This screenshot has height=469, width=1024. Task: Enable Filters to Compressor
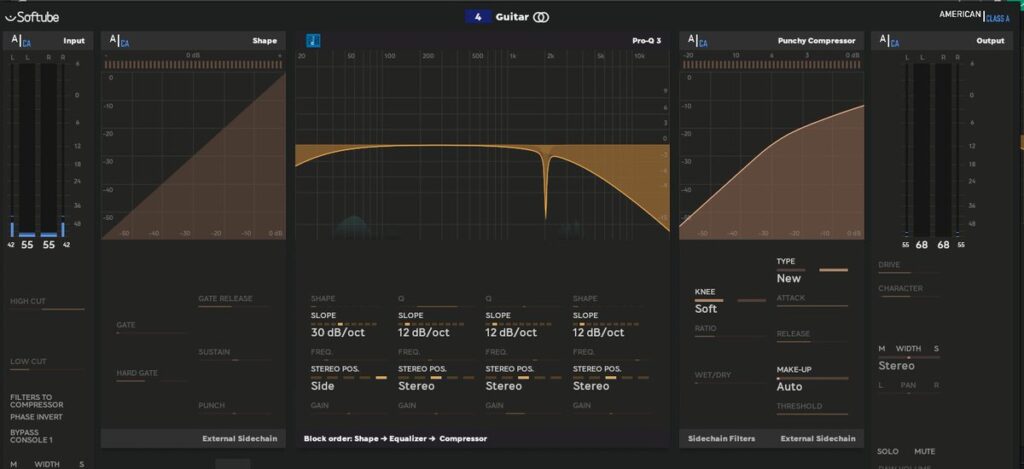point(38,401)
